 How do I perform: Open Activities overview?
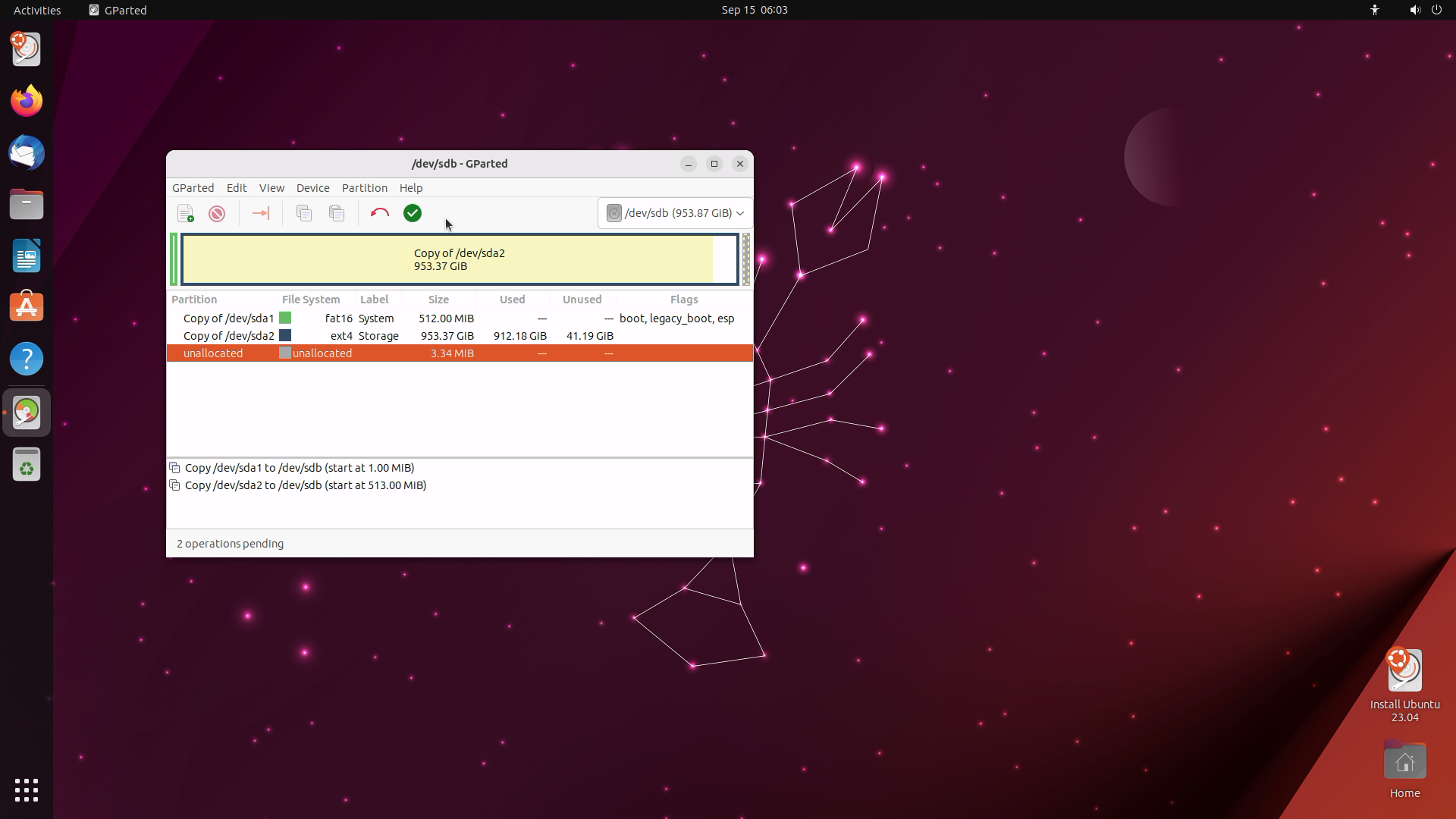click(x=37, y=10)
